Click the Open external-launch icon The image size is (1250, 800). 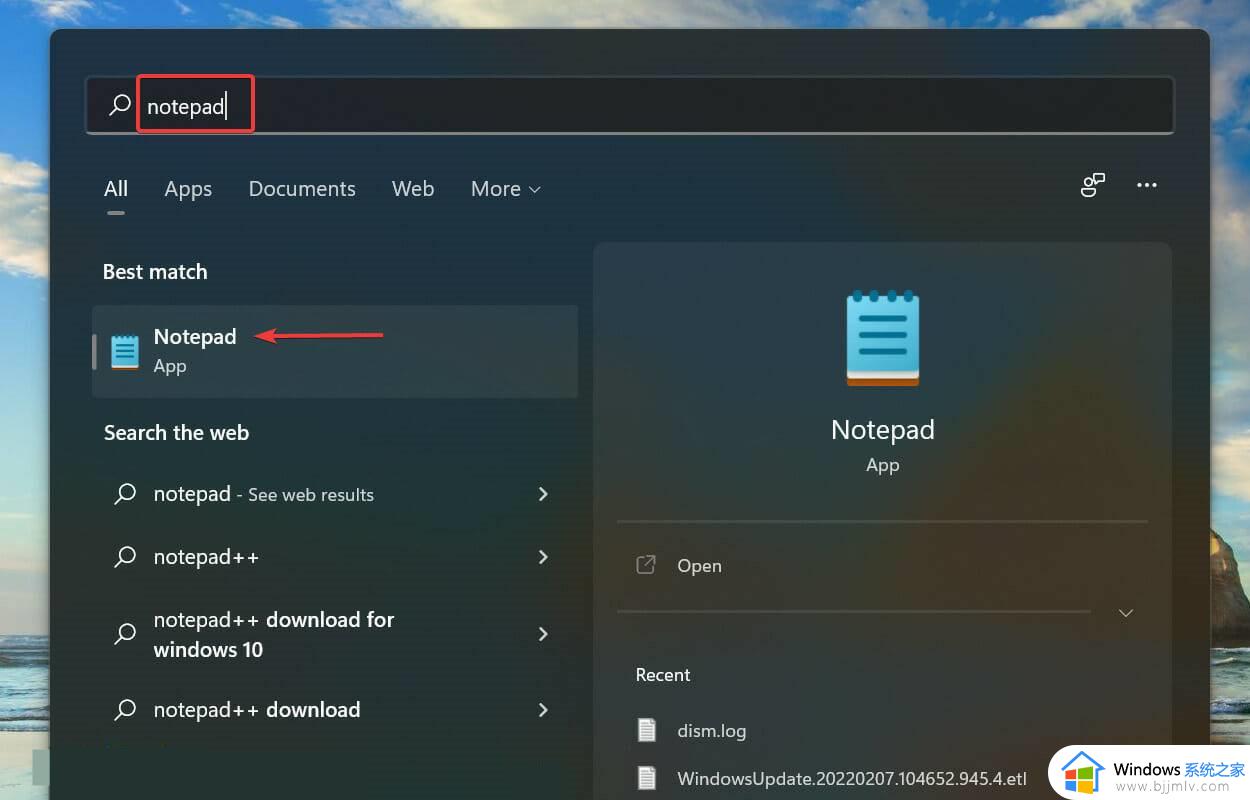pos(646,565)
